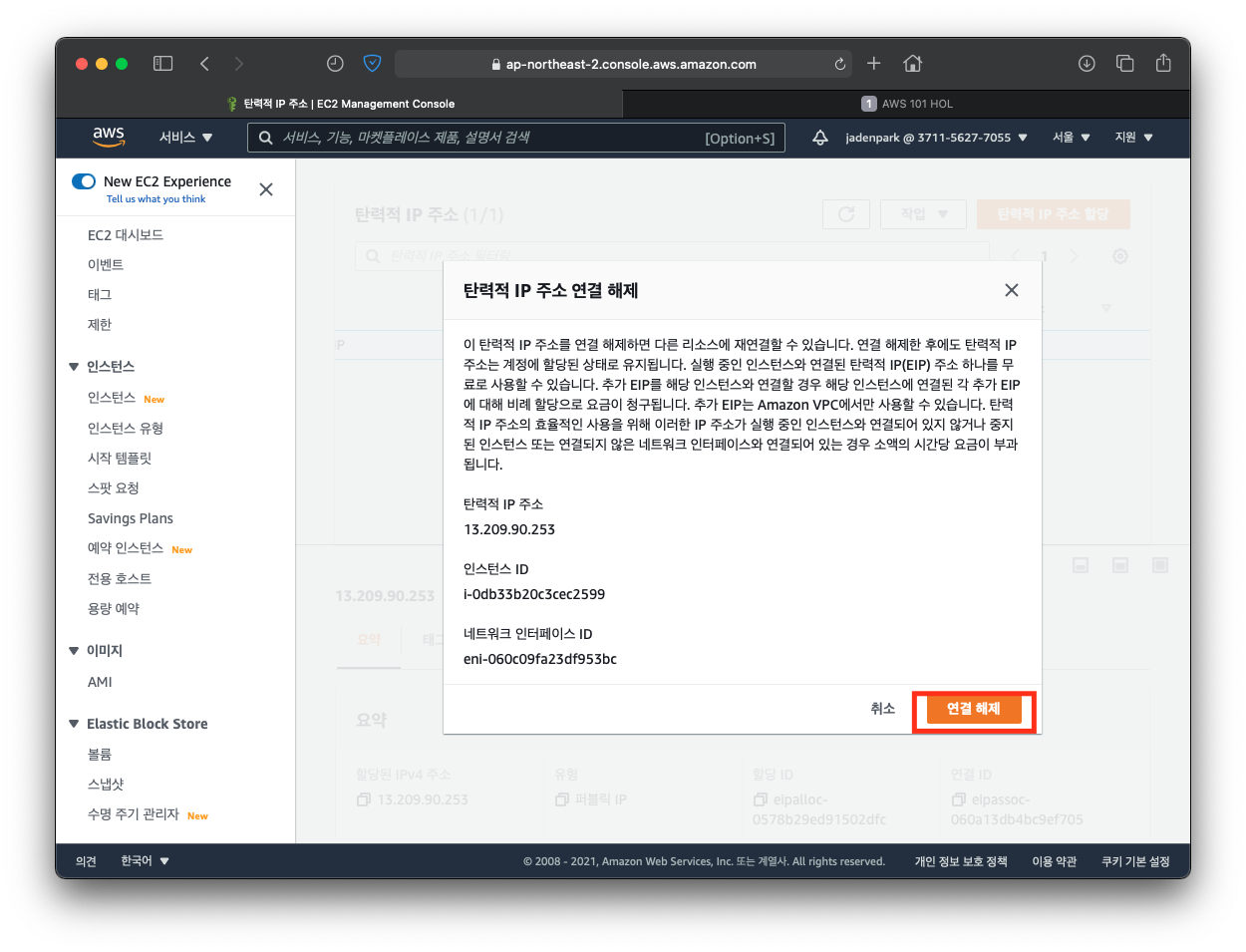
Task: Collapse the Elastic Block Store section
Action: coord(74,724)
